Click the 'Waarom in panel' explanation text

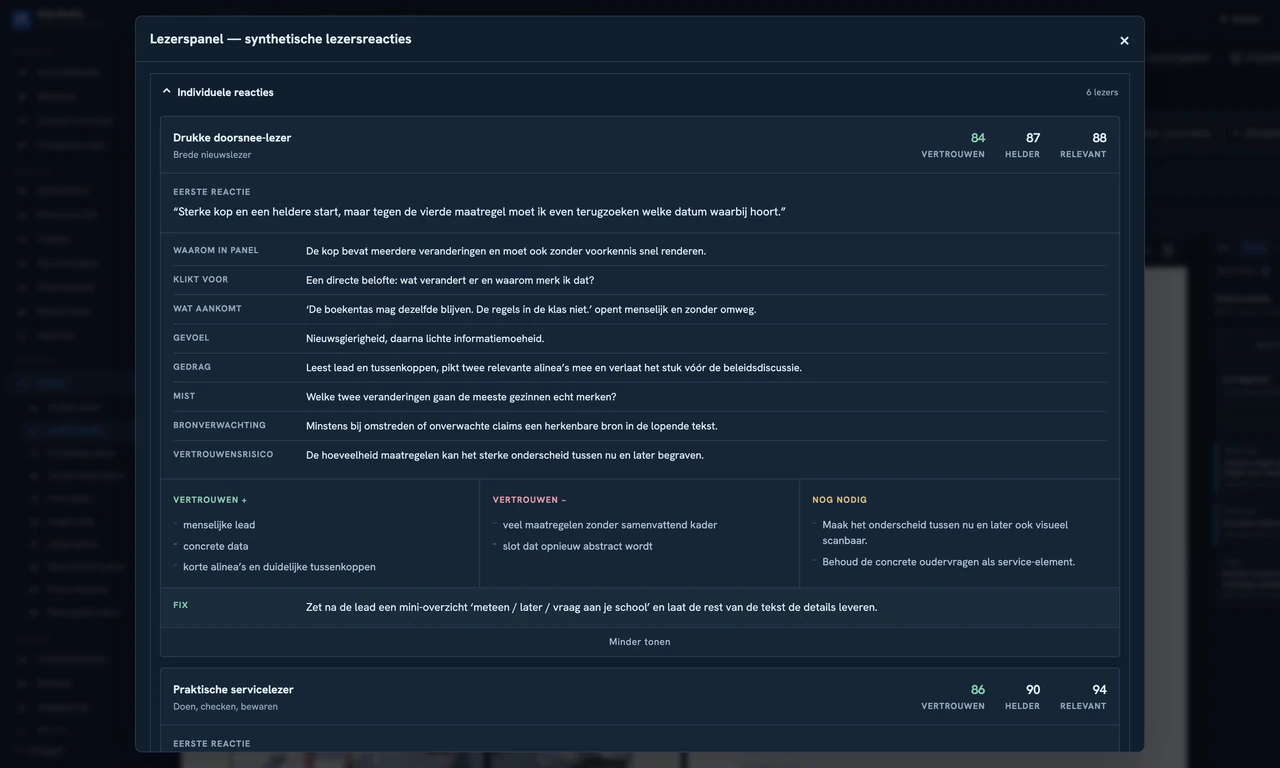506,251
